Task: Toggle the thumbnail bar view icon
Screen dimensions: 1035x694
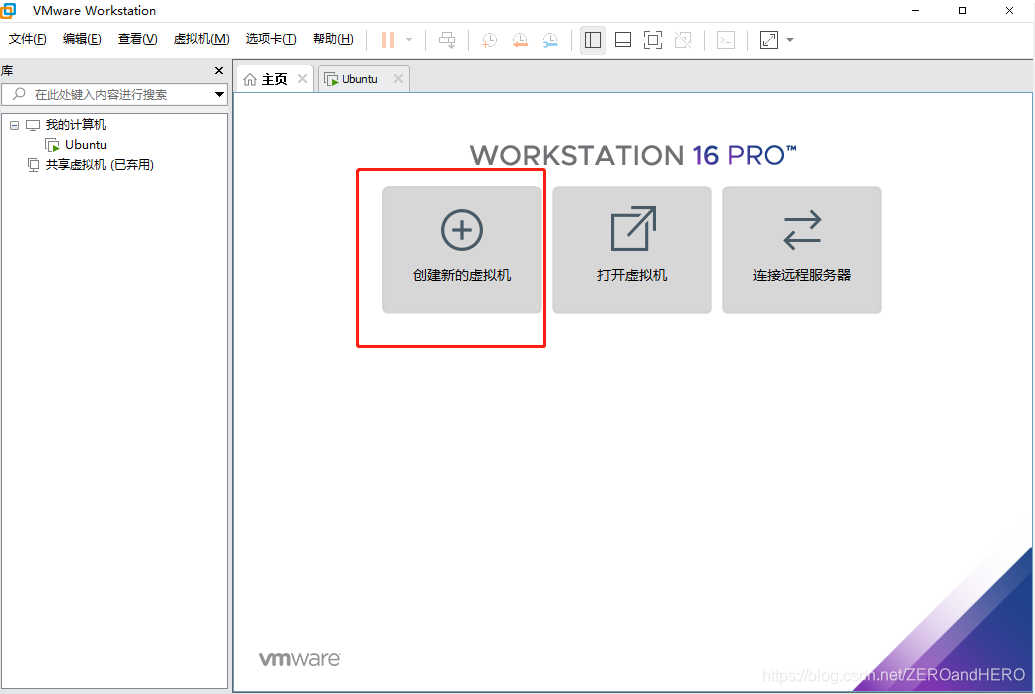Action: tap(622, 40)
